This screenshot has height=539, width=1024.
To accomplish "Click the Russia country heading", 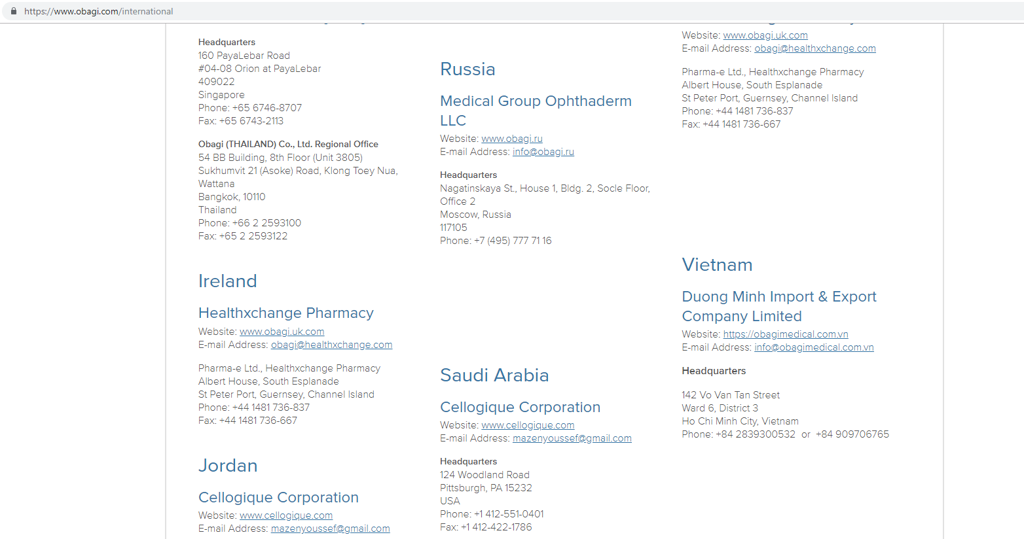I will [x=467, y=69].
